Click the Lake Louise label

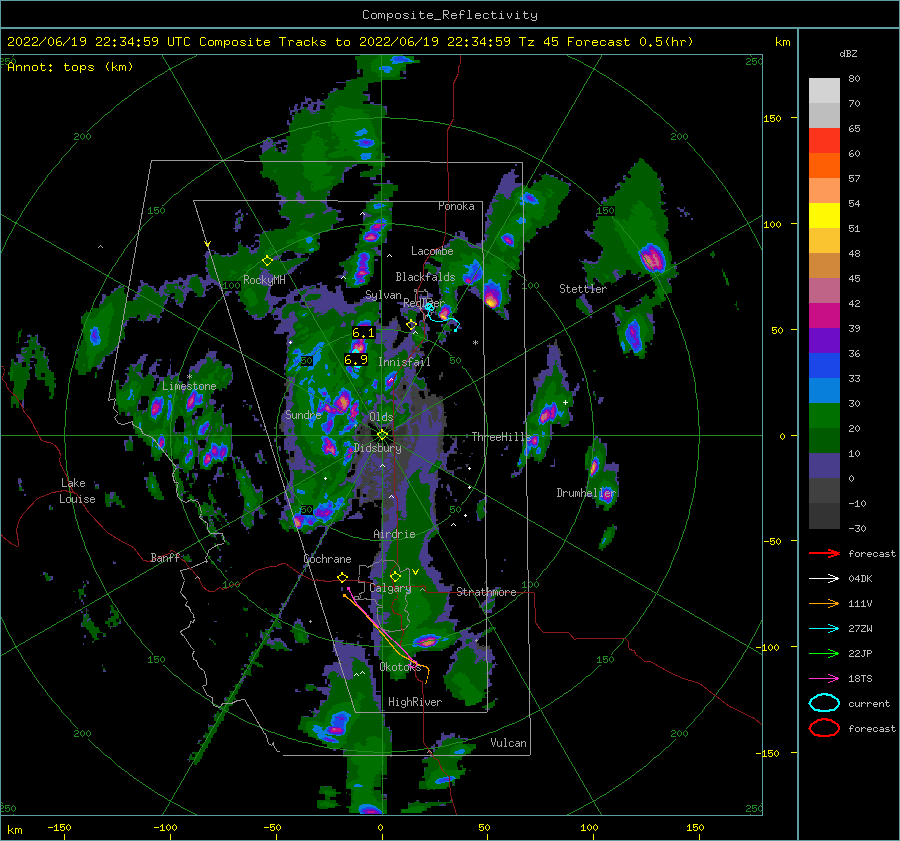(x=77, y=491)
